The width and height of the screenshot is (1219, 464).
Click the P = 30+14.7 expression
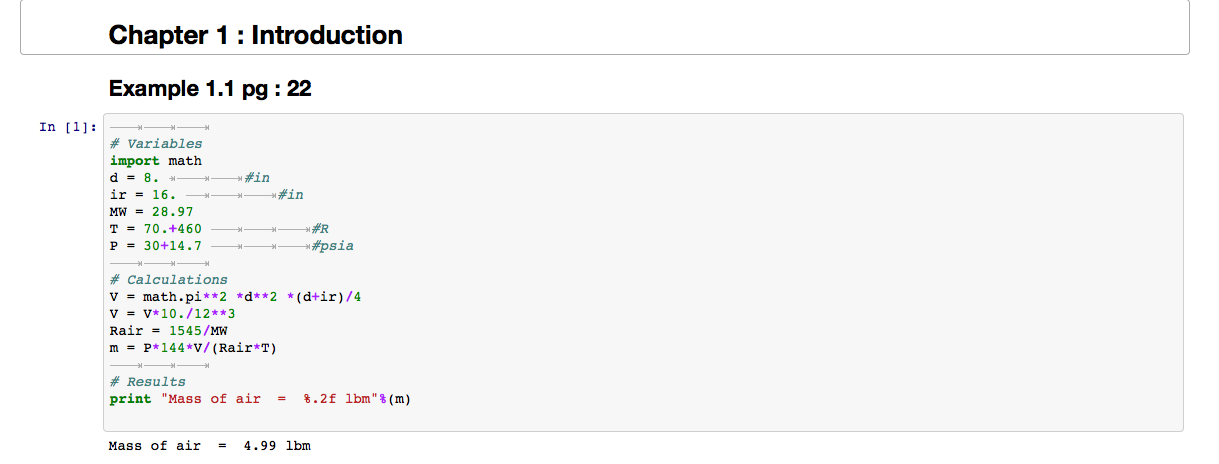pos(156,246)
